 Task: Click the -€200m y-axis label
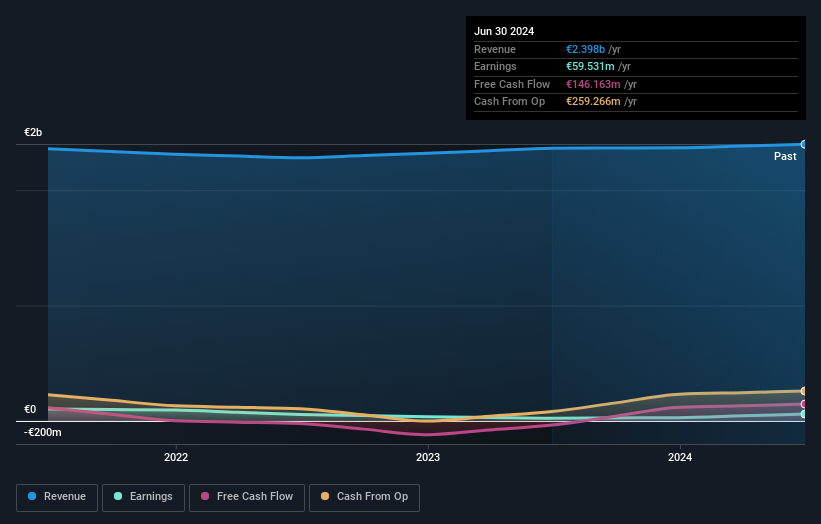pyautogui.click(x=43, y=432)
